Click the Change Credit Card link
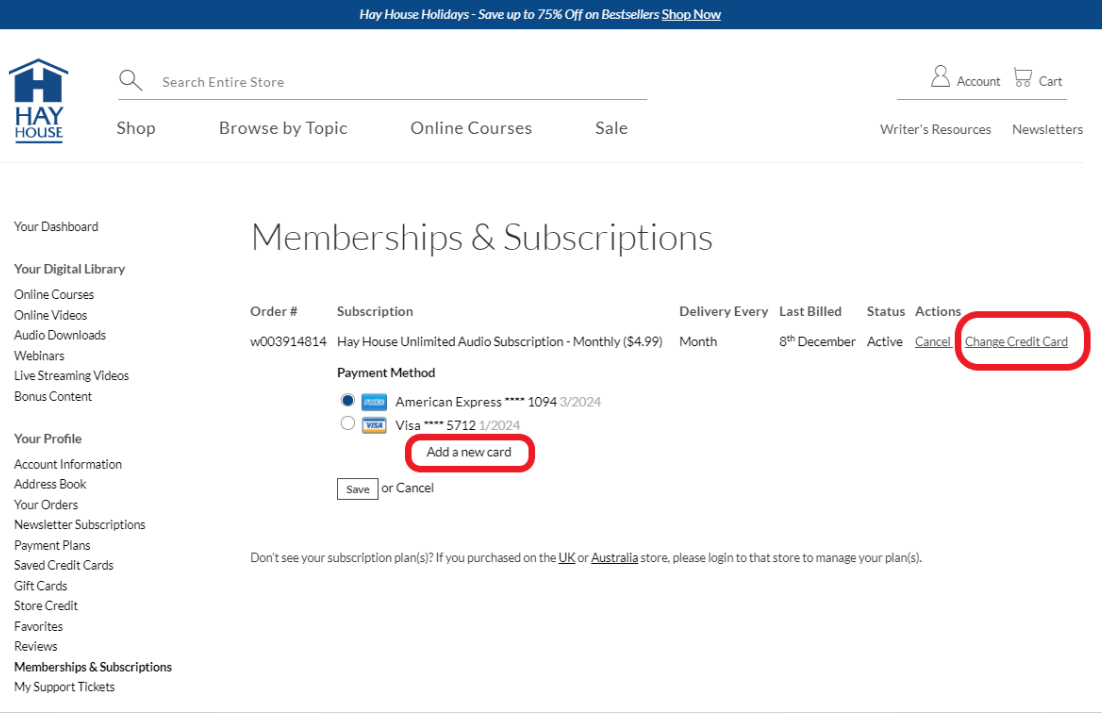 pyautogui.click(x=1016, y=342)
